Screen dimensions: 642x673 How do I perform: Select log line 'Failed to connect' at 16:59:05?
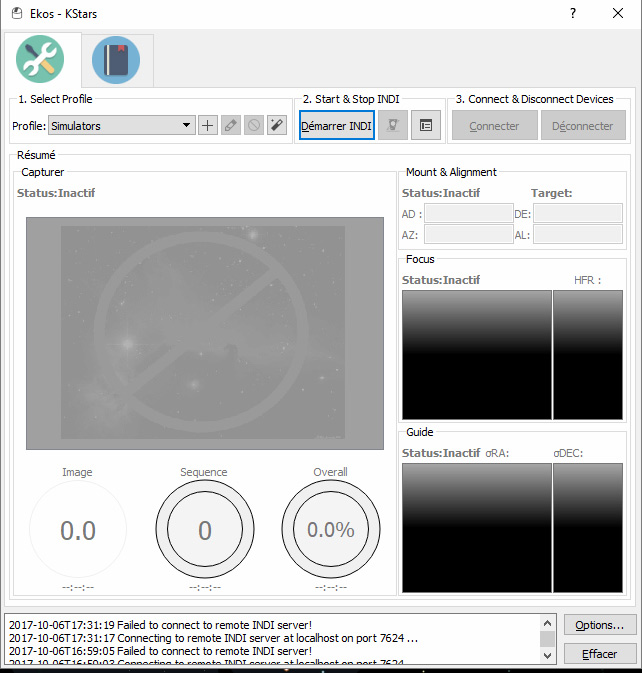point(160,651)
